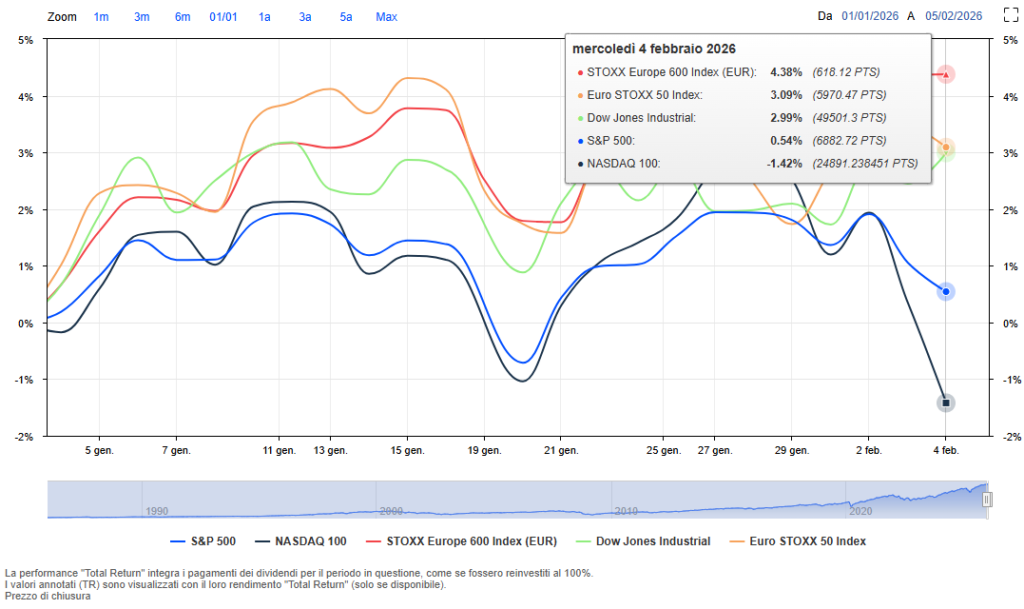Viewport: 1024px width, 609px height.
Task: Edit the end date 05/02/2026
Action: pos(953,16)
